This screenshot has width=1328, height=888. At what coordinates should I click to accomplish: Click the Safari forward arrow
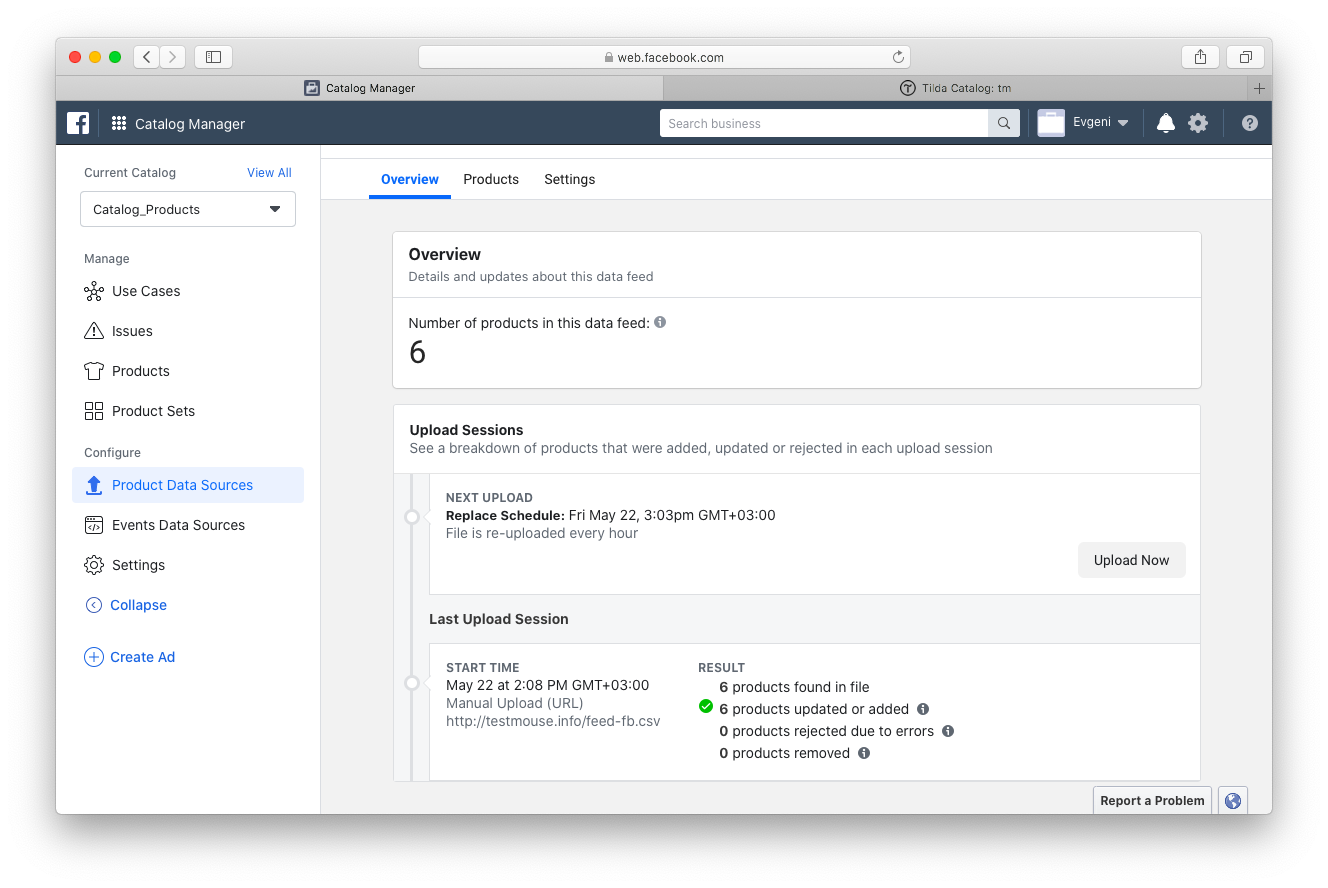pyautogui.click(x=173, y=57)
